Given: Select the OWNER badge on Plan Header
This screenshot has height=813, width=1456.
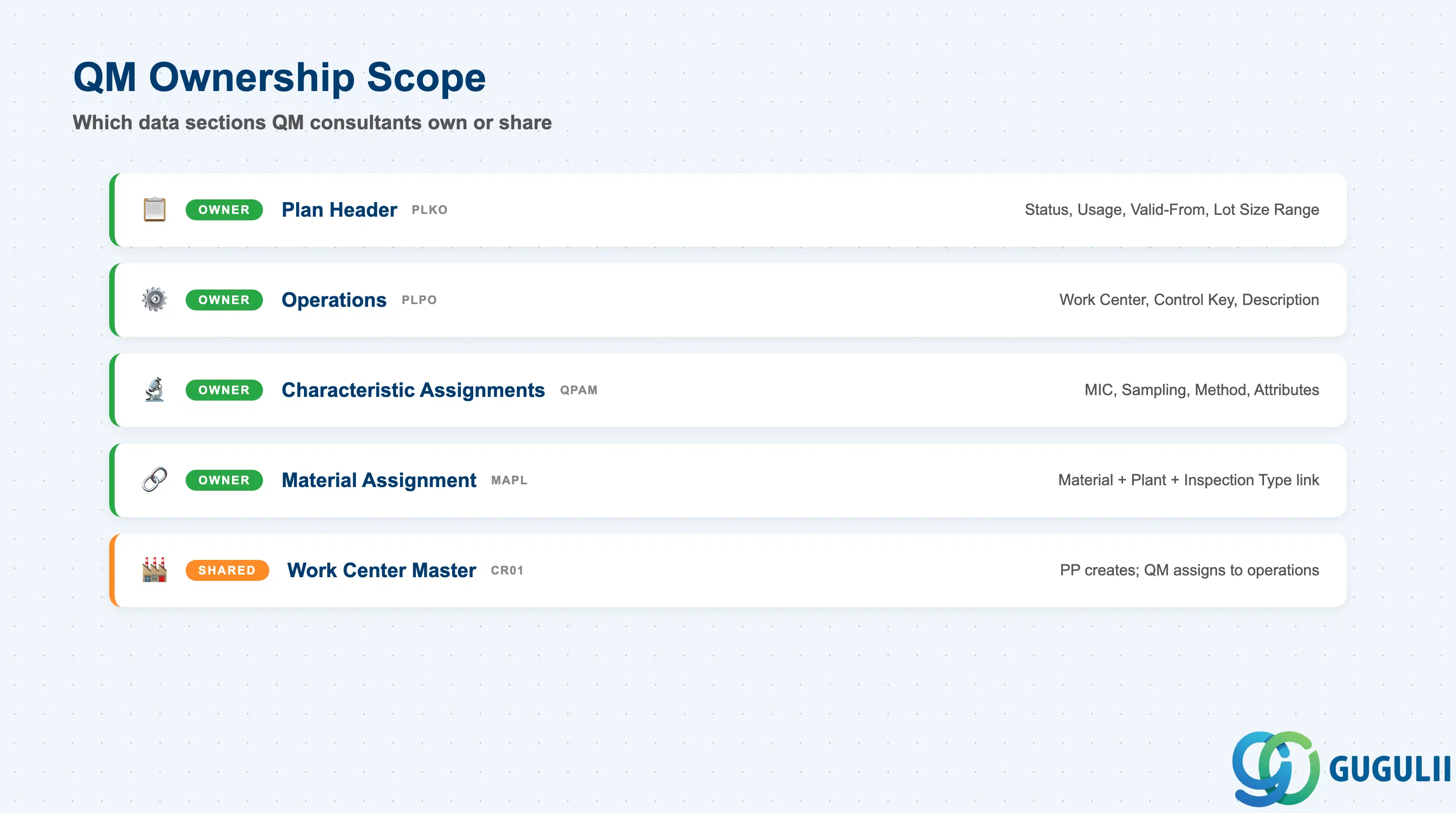Looking at the screenshot, I should pyautogui.click(x=224, y=210).
